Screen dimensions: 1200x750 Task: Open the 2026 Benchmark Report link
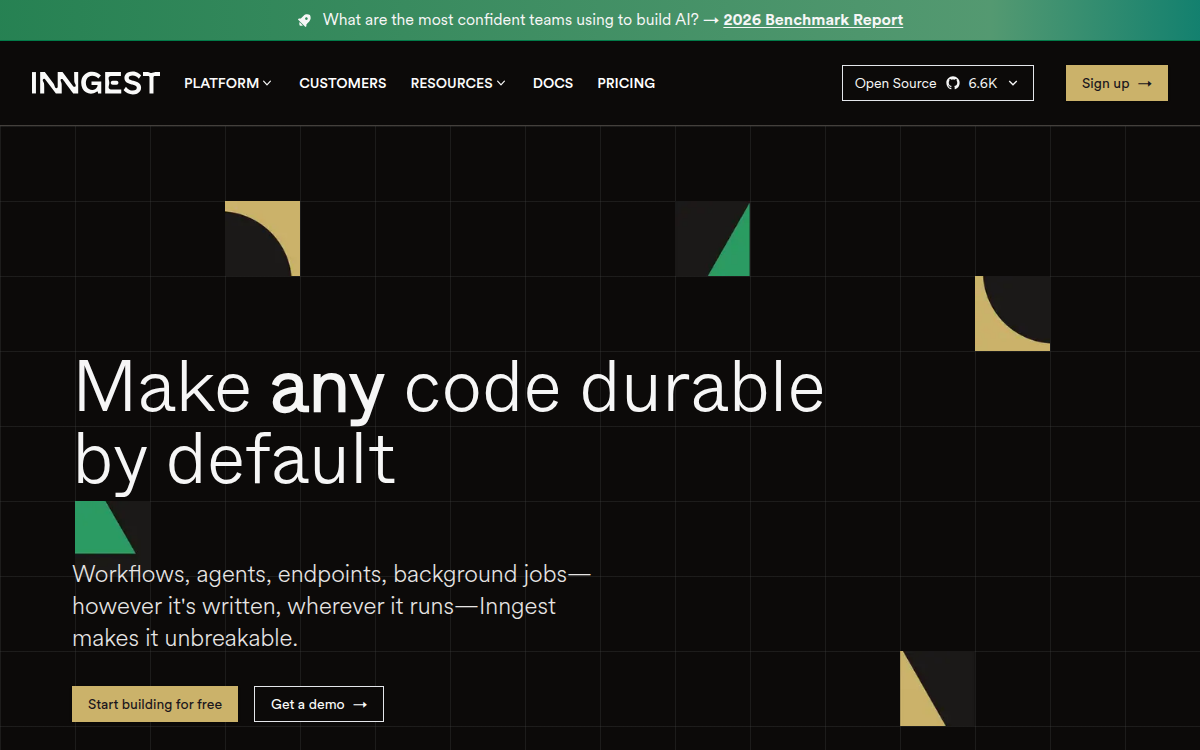pos(813,20)
